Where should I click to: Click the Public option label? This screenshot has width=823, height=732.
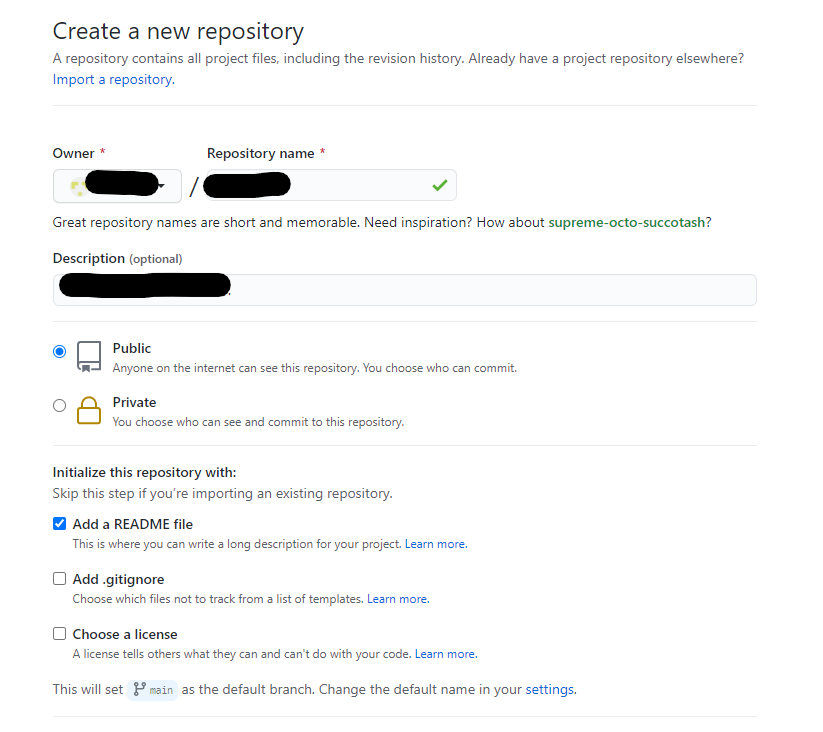coord(132,348)
